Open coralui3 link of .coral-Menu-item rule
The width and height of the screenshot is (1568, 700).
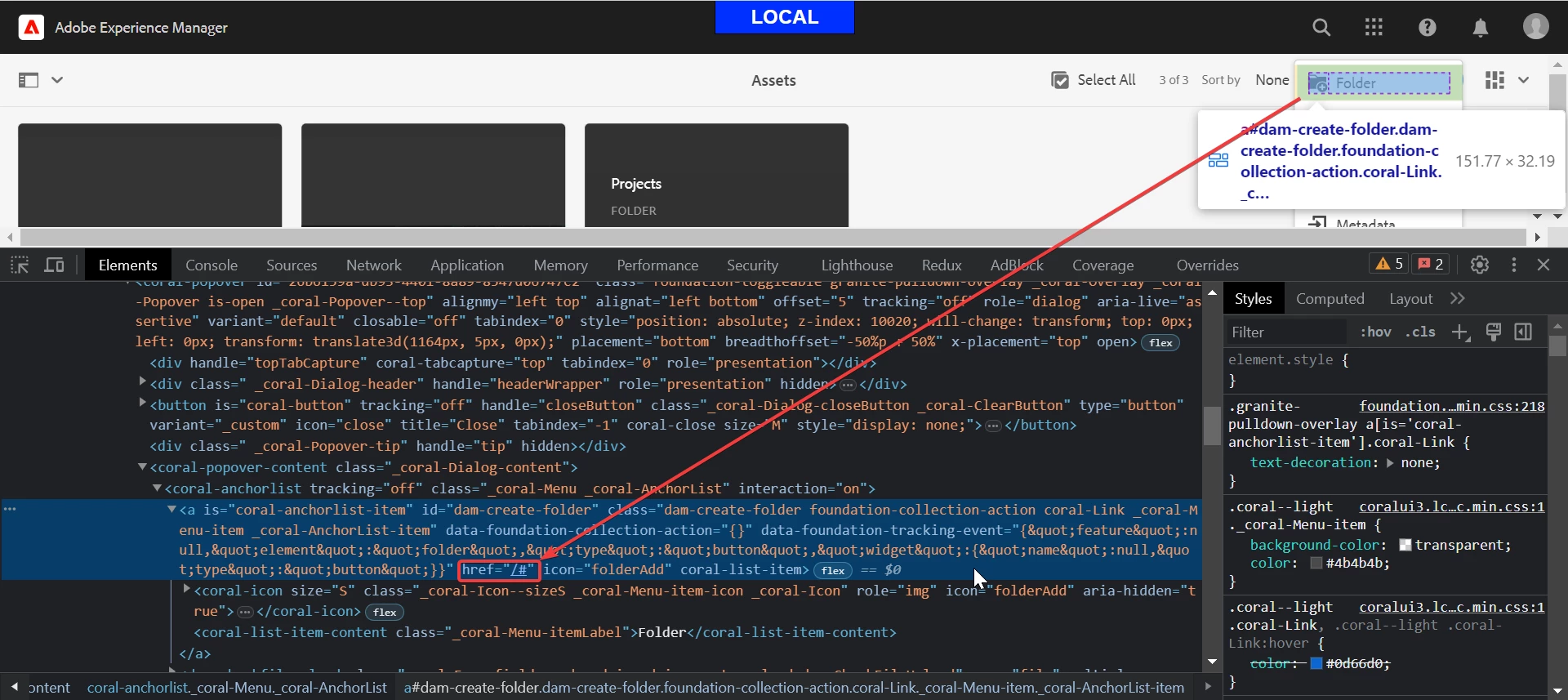(x=1451, y=506)
